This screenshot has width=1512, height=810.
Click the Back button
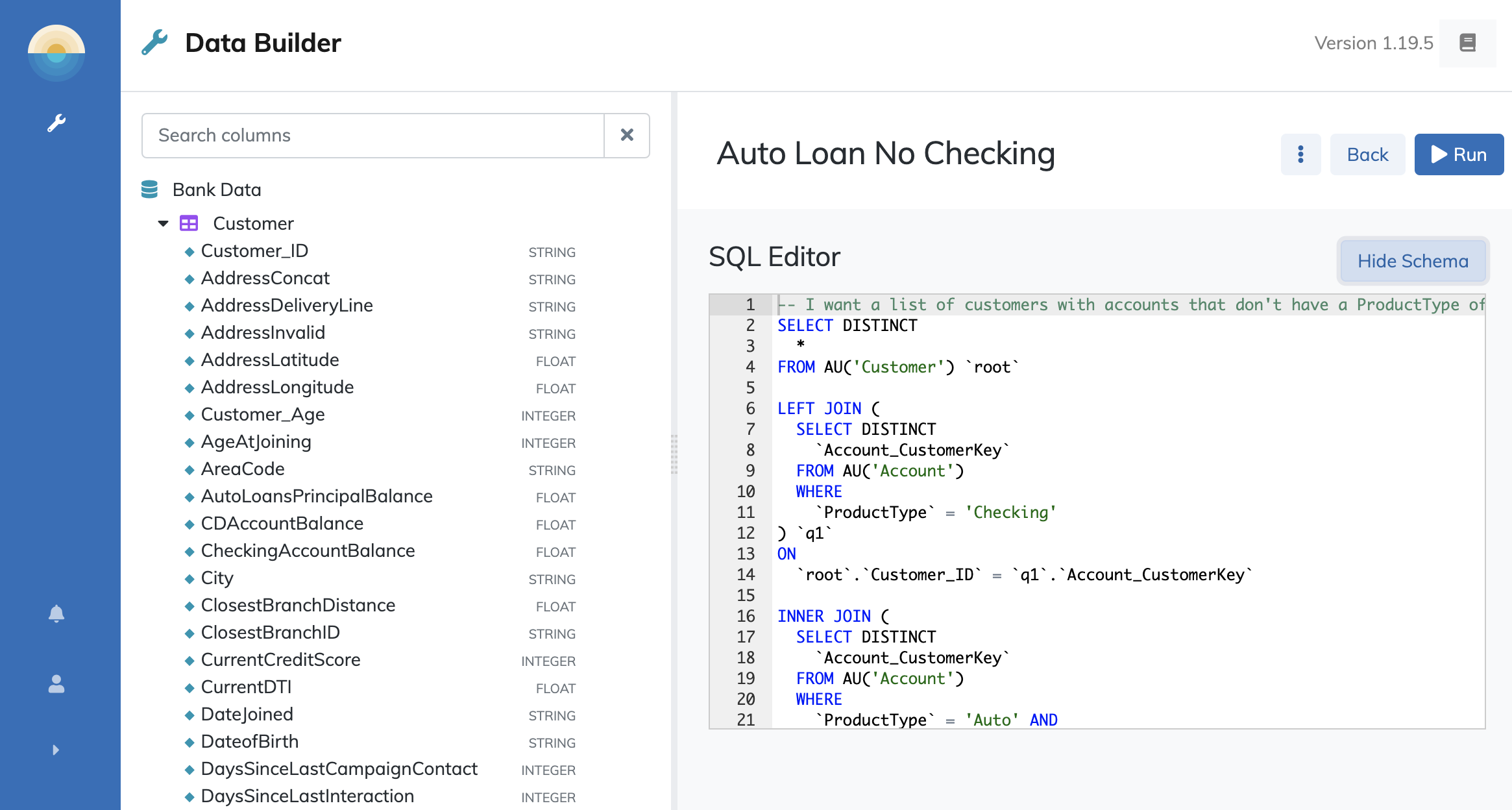click(1367, 154)
